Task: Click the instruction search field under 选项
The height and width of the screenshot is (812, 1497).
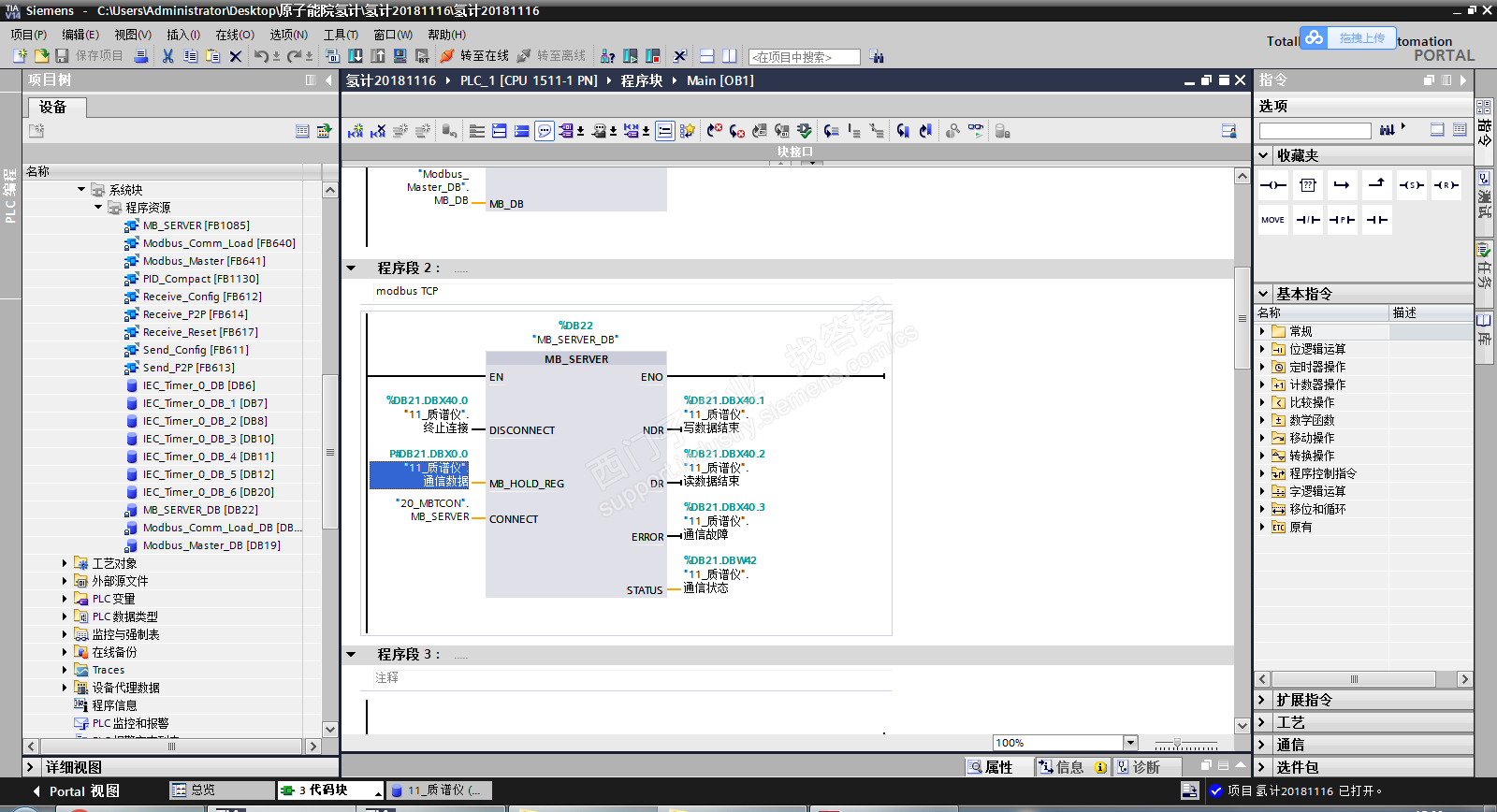Action: [x=1315, y=131]
